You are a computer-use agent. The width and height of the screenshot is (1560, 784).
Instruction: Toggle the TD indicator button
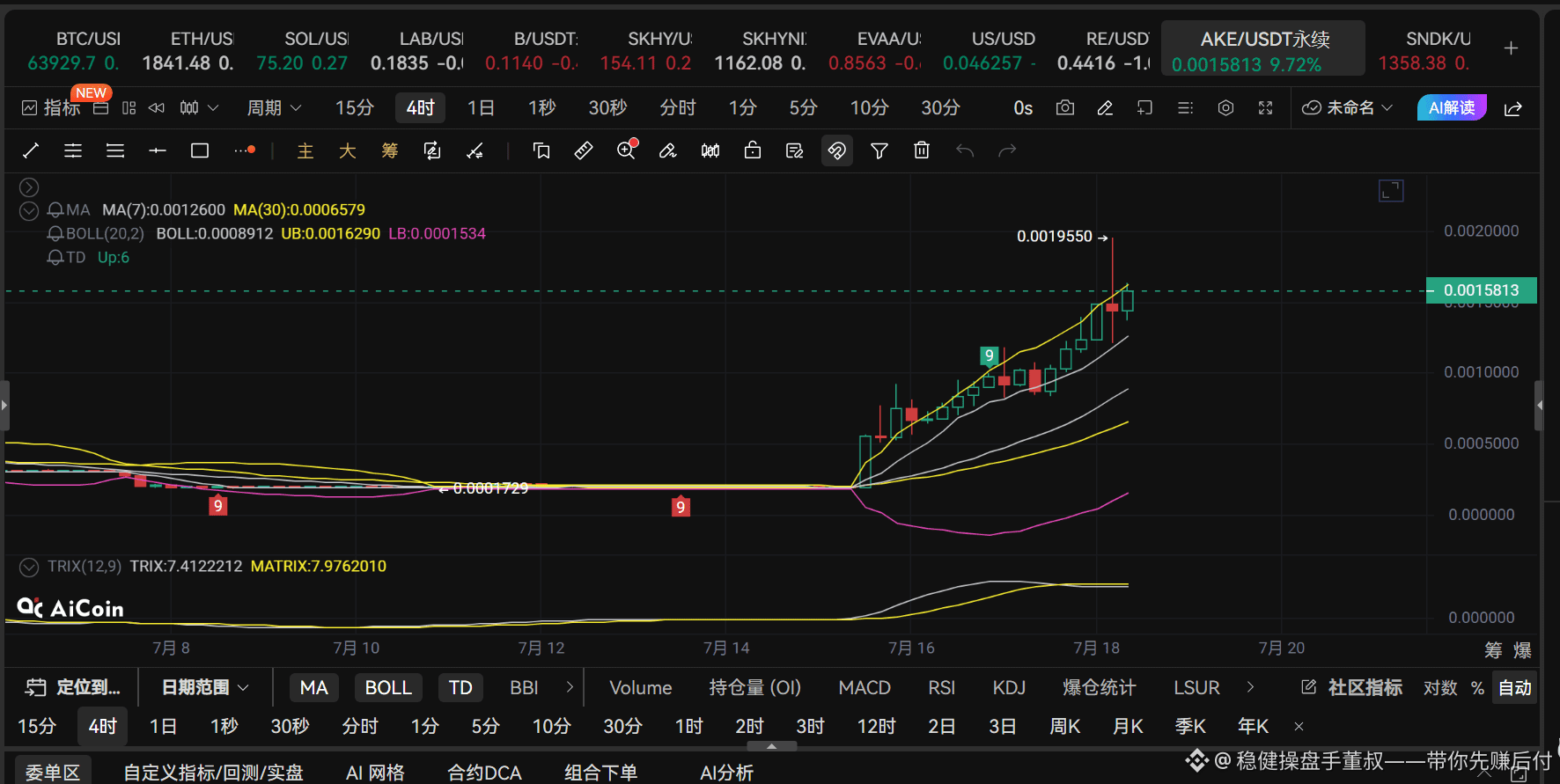click(x=460, y=687)
